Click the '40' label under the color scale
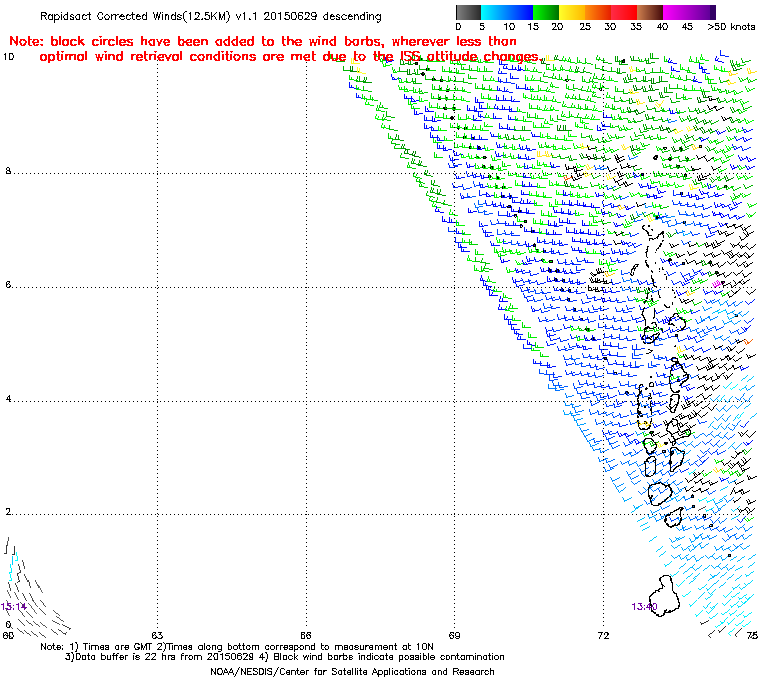The height and width of the screenshot is (688, 760). [x=662, y=27]
